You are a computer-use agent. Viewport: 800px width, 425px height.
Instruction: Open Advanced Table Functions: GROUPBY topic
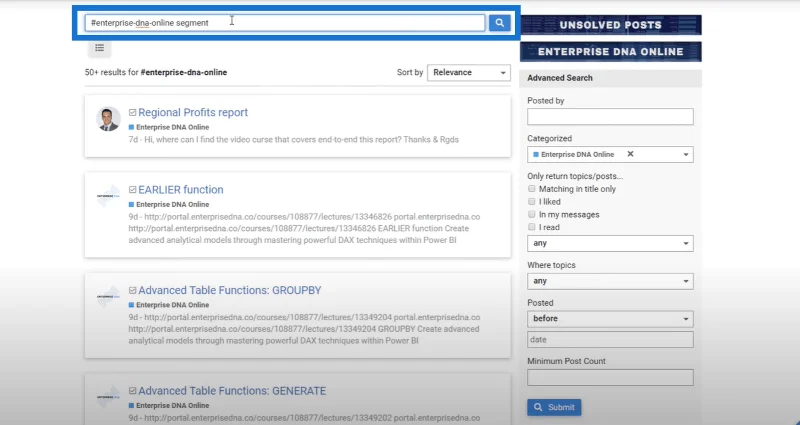230,290
